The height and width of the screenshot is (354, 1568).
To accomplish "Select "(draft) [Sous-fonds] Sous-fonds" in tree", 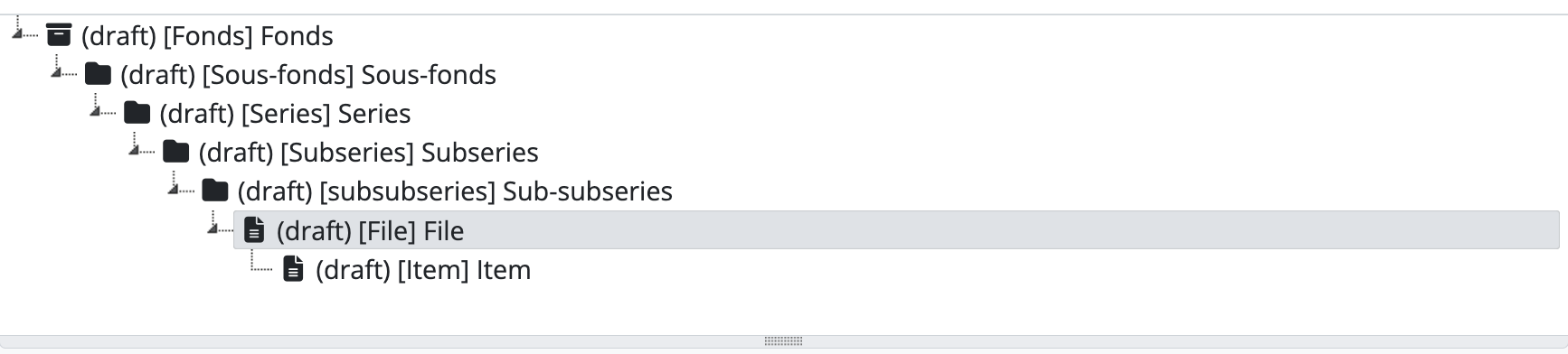I will [308, 75].
